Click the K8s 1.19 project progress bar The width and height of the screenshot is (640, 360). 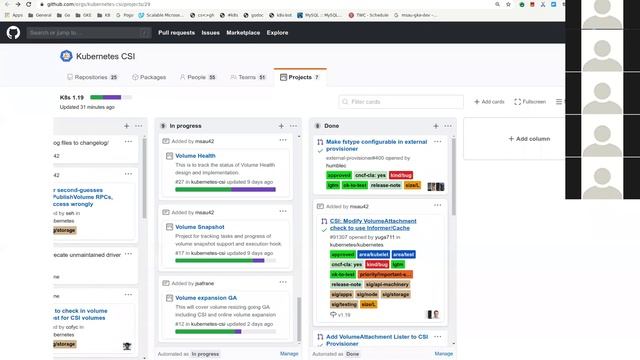coord(111,97)
